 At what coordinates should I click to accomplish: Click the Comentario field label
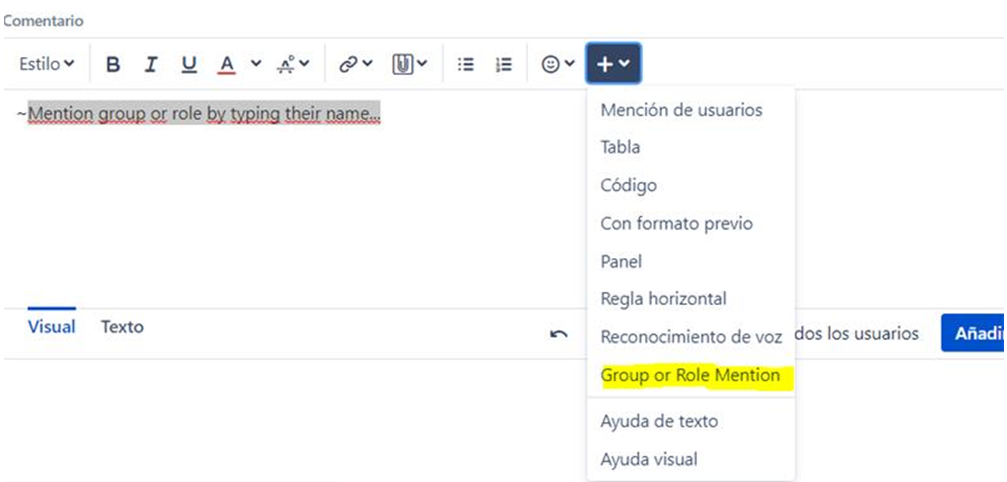(44, 21)
